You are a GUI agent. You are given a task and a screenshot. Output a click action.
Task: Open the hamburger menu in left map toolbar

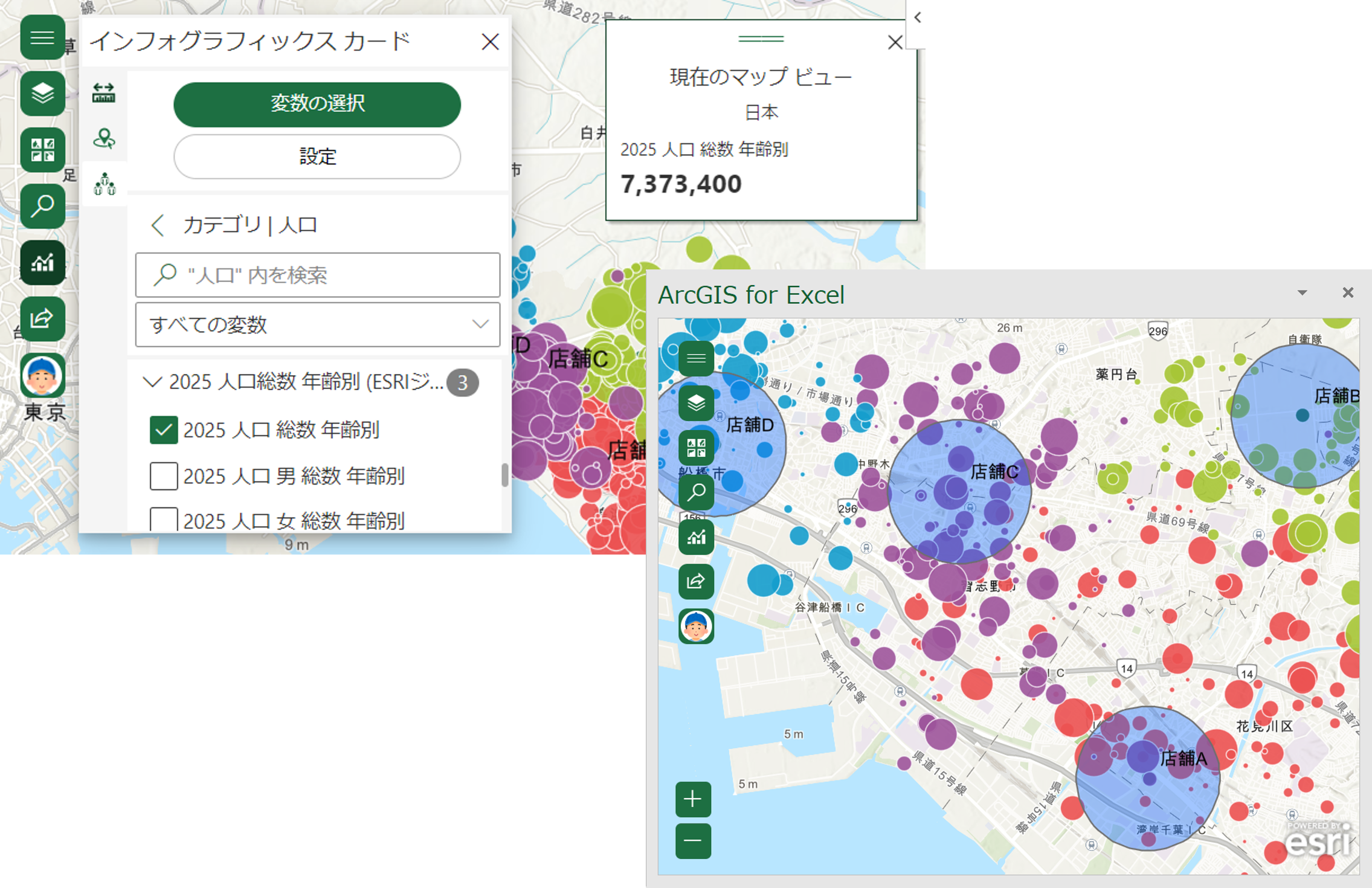(42, 39)
